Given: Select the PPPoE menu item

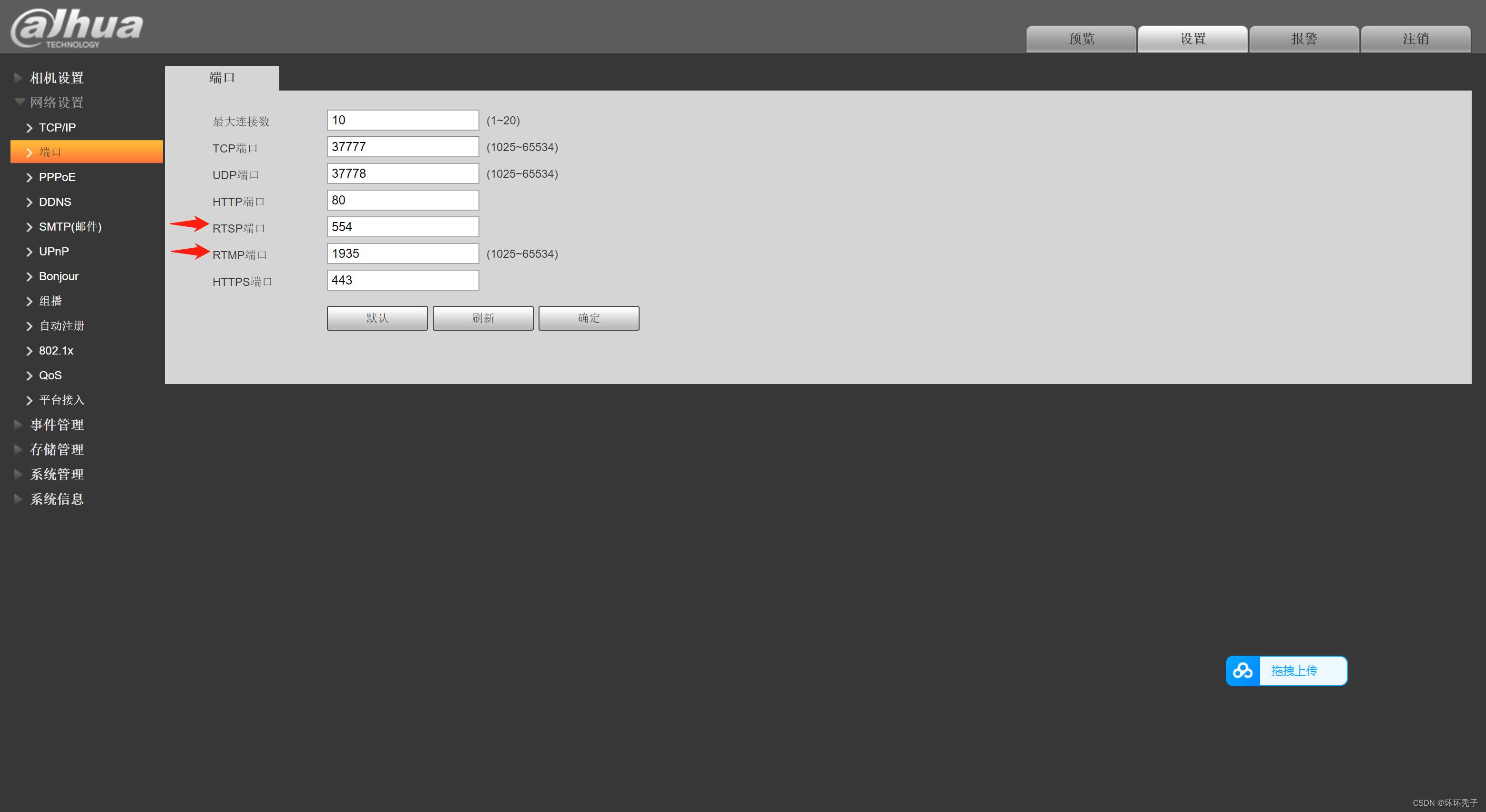Looking at the screenshot, I should point(57,177).
